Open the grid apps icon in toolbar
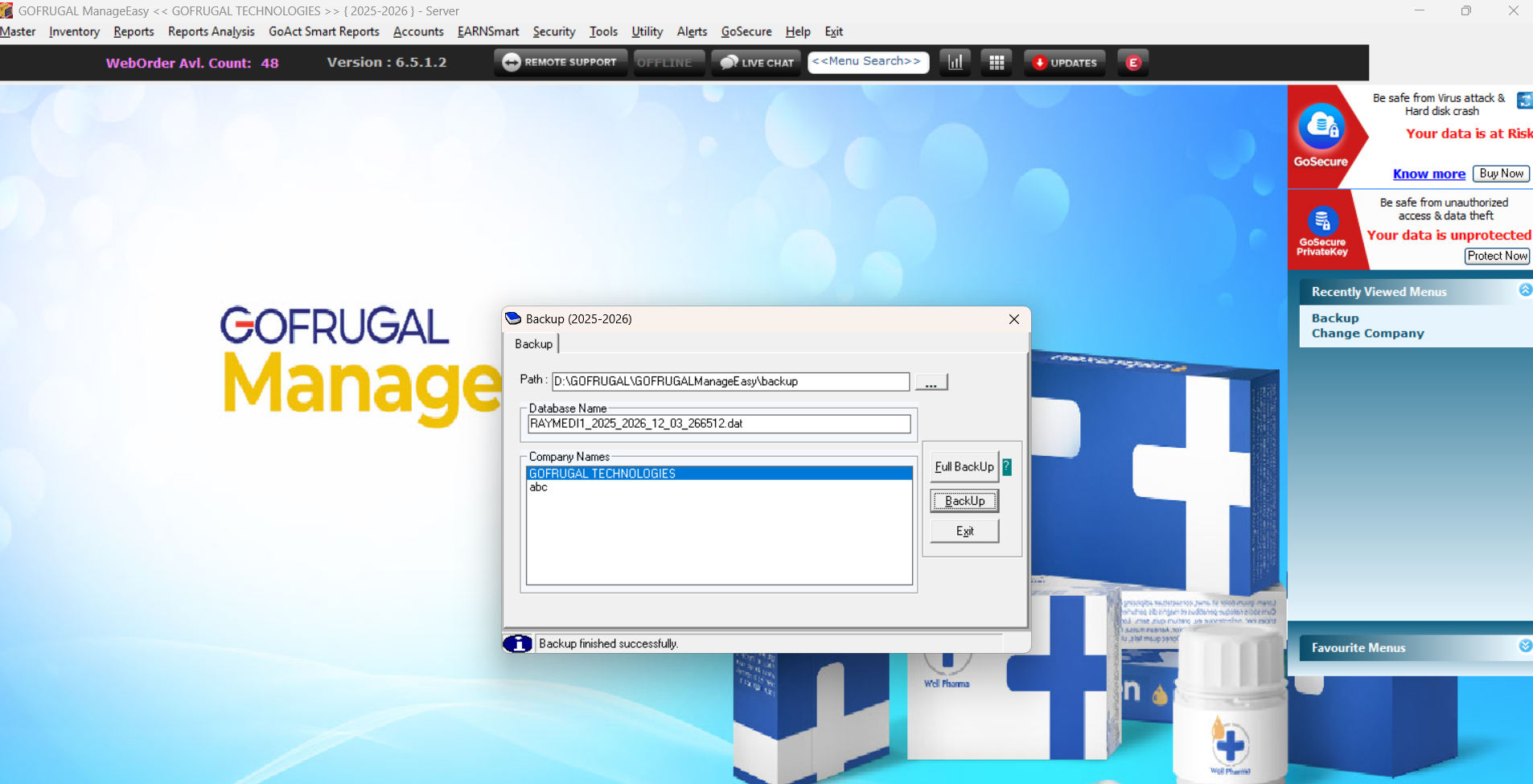Screen dimensions: 1533x784 (997, 63)
